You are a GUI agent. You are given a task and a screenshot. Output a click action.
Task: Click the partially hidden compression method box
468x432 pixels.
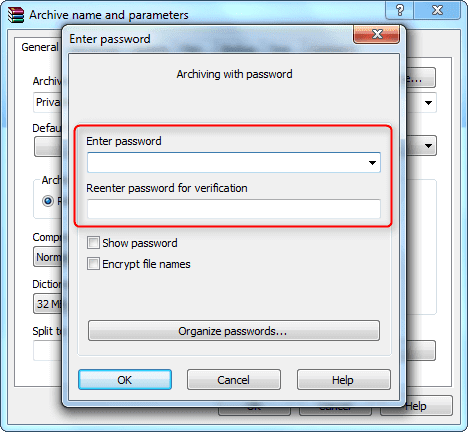coord(48,257)
